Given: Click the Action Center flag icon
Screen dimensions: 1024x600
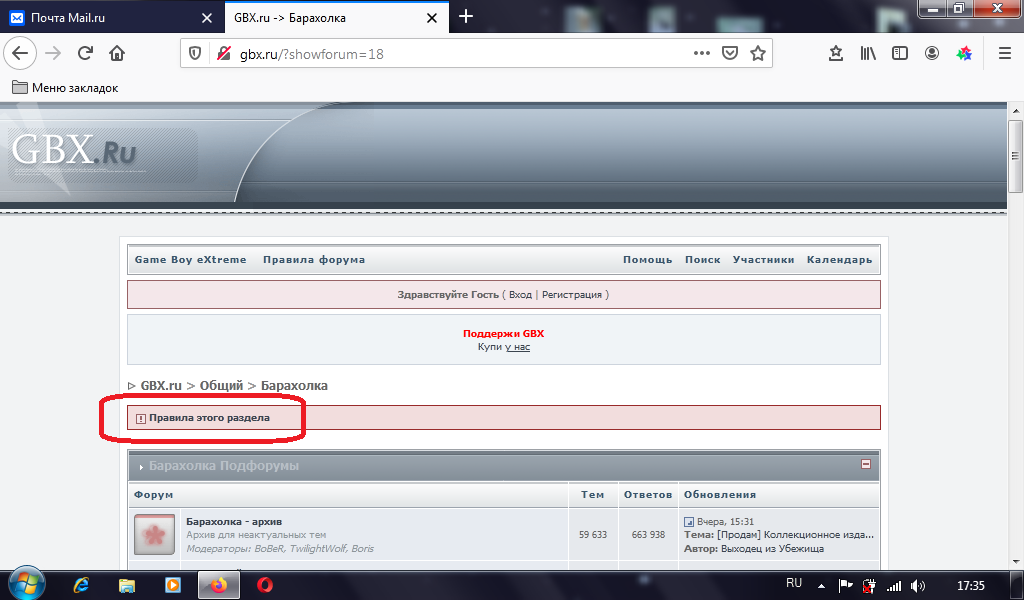Looking at the screenshot, I should click(x=845, y=586).
